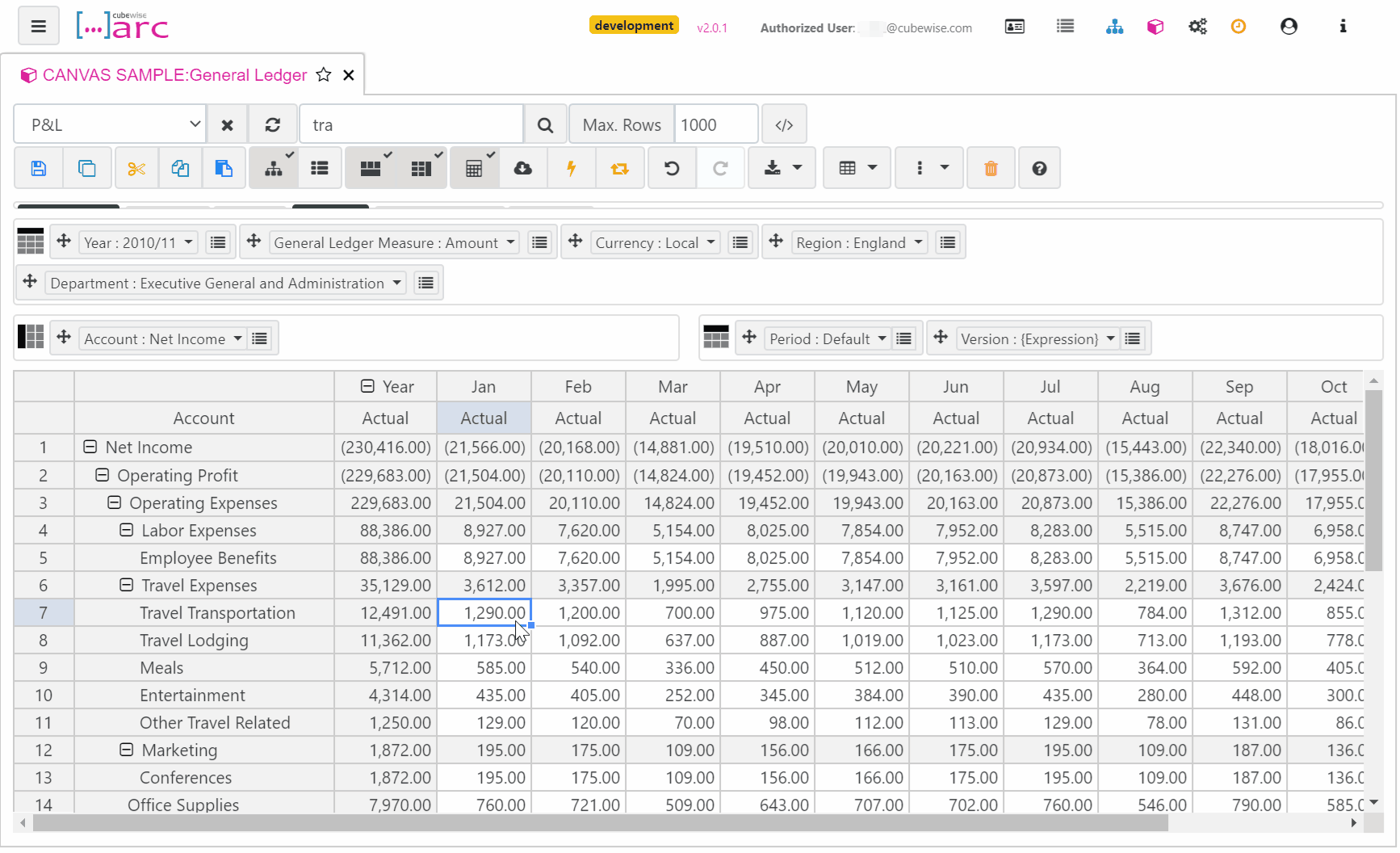The height and width of the screenshot is (853, 1400).
Task: Open the Region England dropdown
Action: coord(859,243)
